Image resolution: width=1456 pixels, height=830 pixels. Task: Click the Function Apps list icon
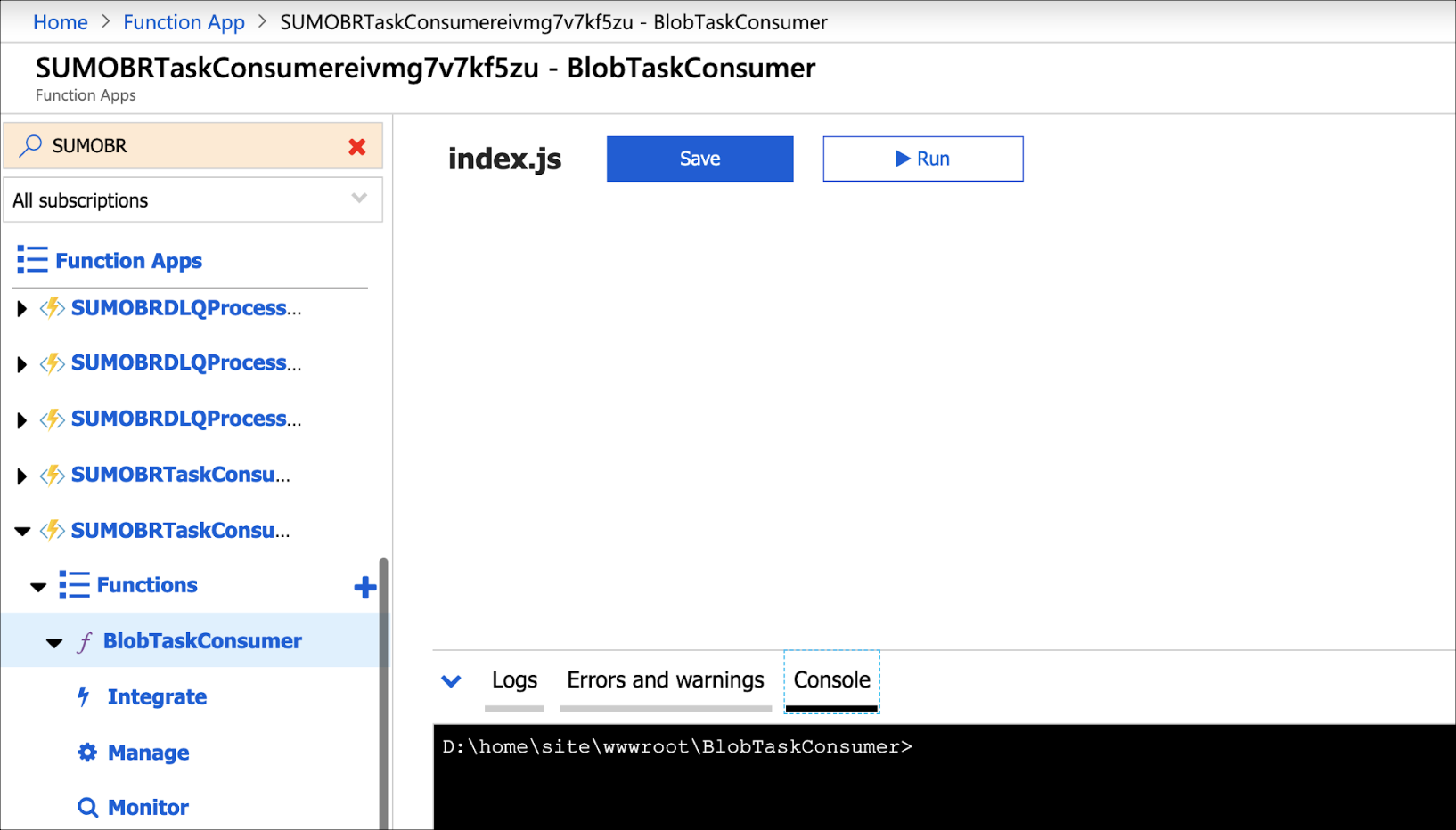32,260
